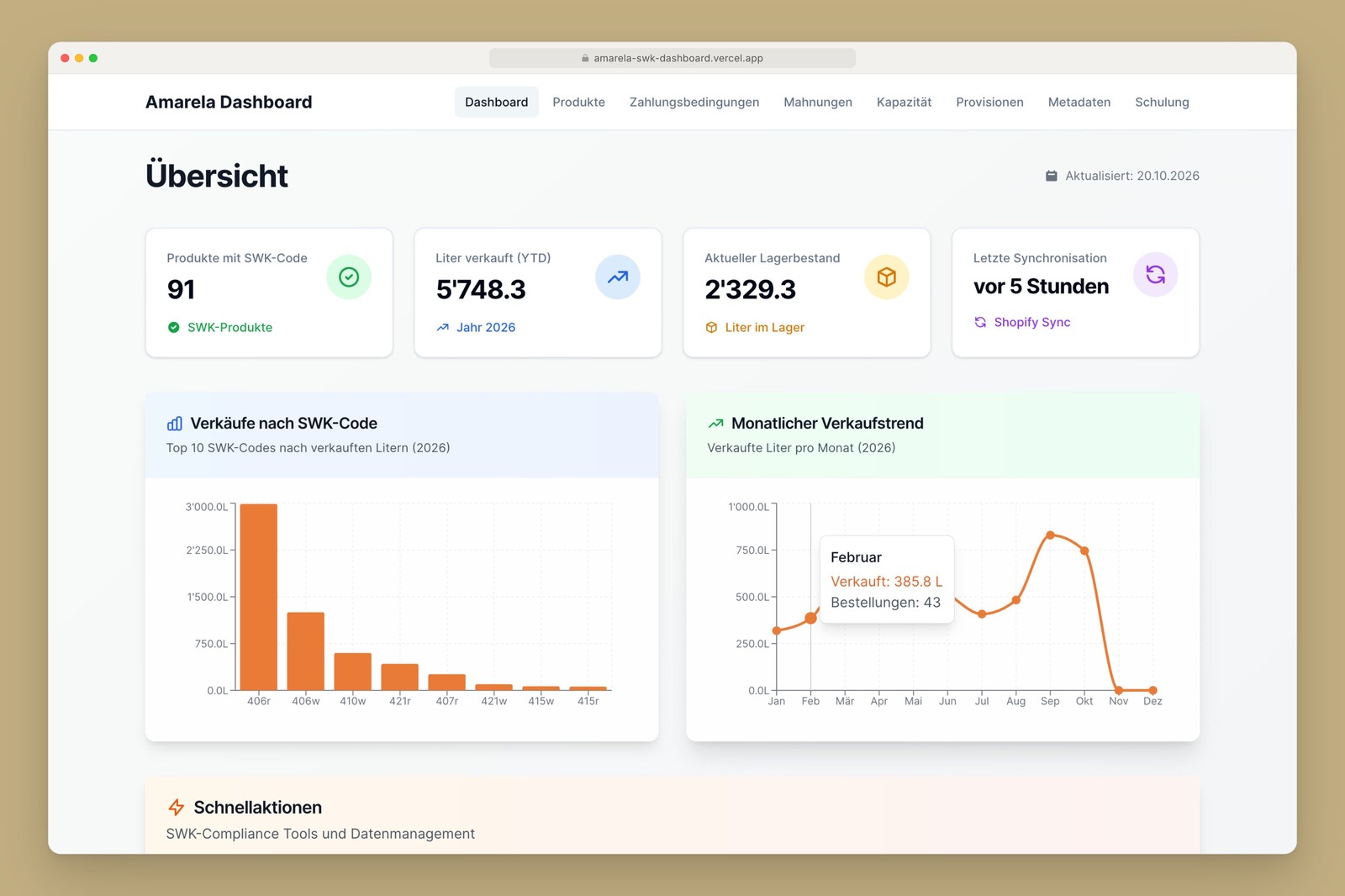The image size is (1345, 896).
Task: Click the SWK-Produkte label
Action: click(x=230, y=328)
